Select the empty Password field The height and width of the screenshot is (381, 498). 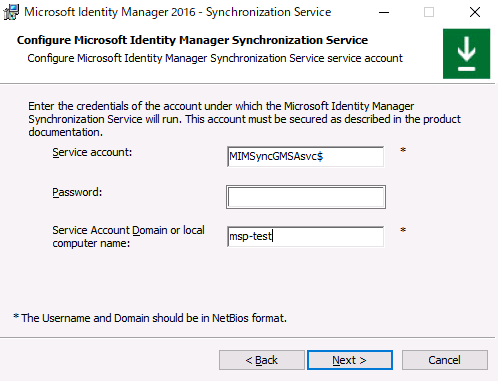pos(306,197)
